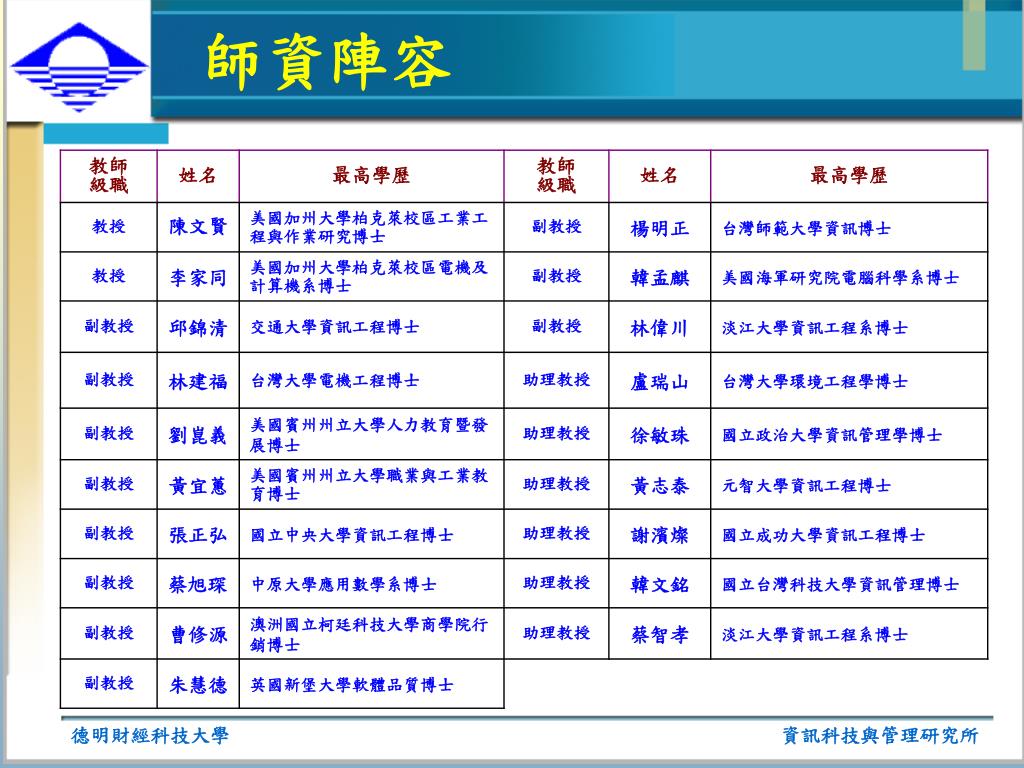Click the 台灣師範大學資訊博士 cell

(x=849, y=227)
